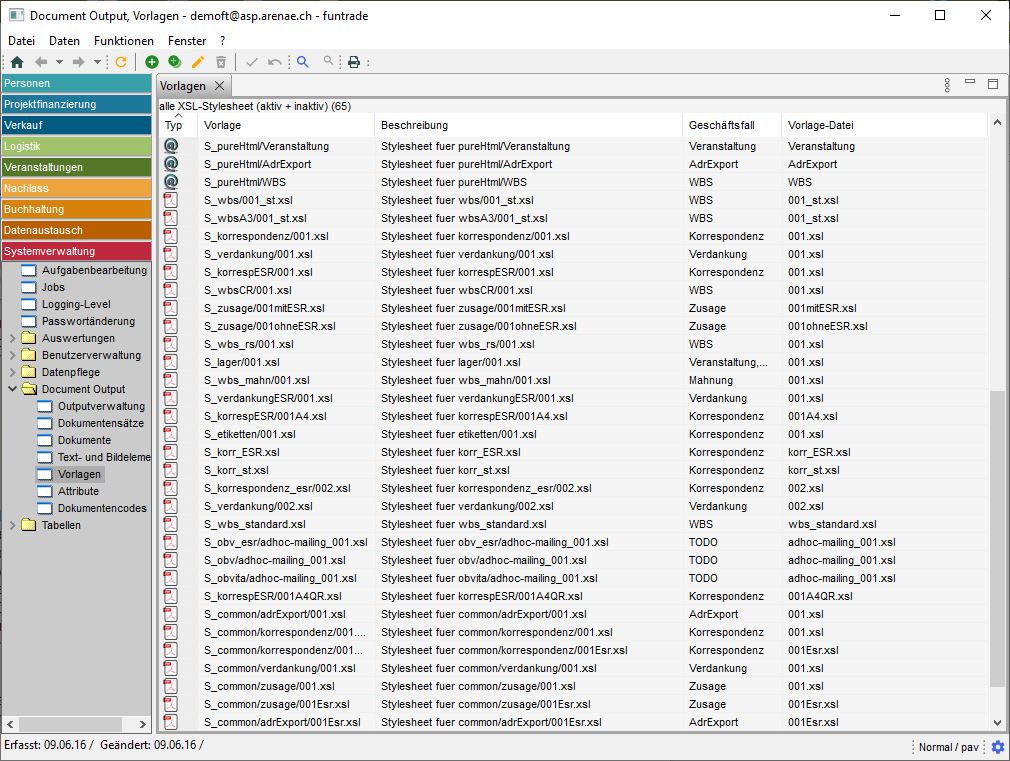Click the email icon for S_pureHtml/WBS row
The height and width of the screenshot is (761, 1010).
click(171, 182)
